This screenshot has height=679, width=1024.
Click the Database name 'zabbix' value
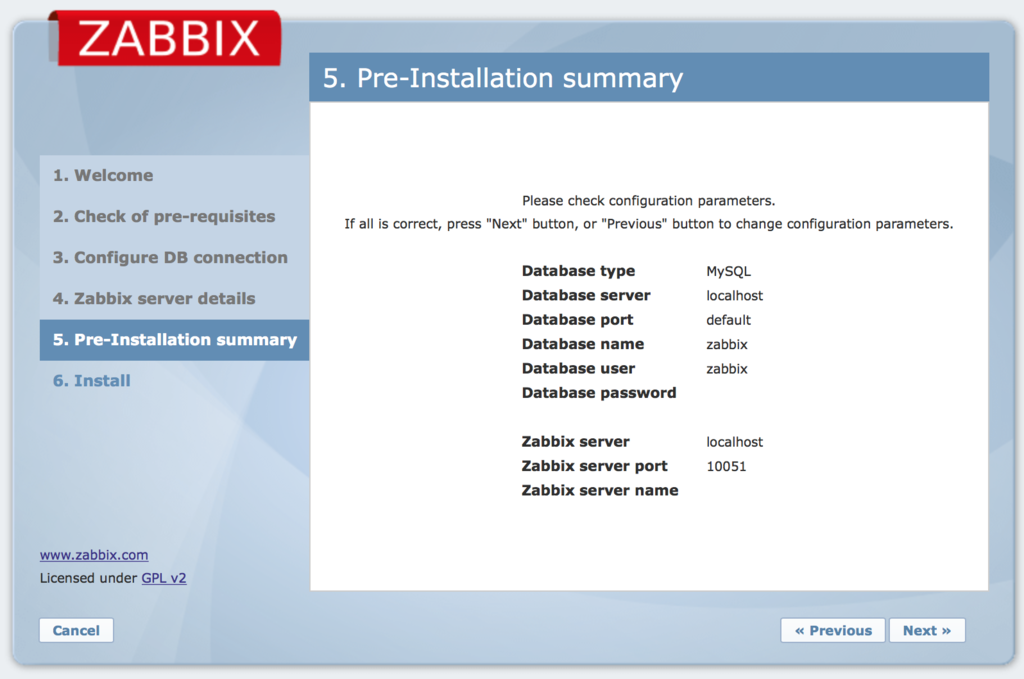(727, 345)
